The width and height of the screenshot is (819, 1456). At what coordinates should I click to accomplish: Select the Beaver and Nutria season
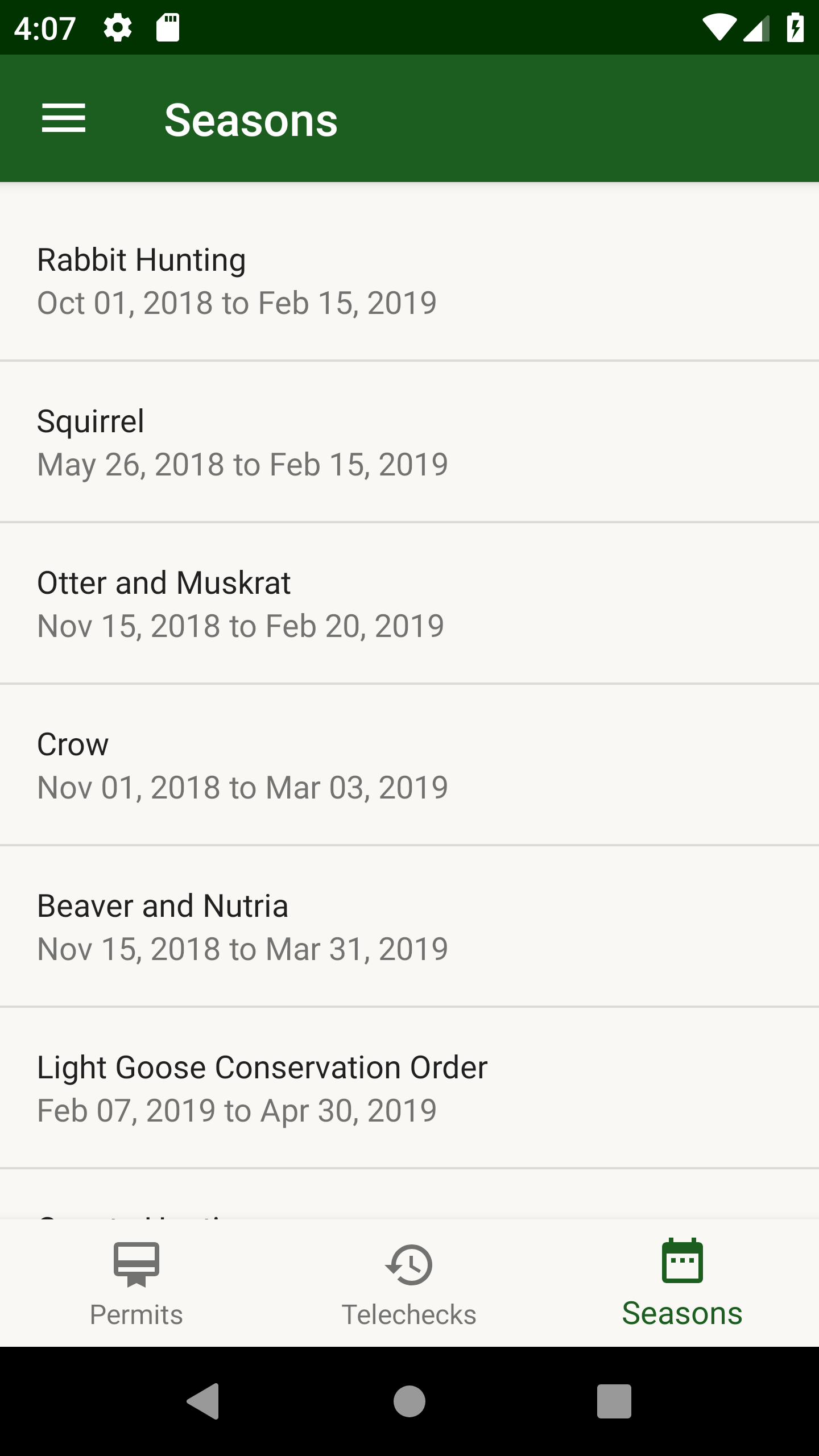point(409,926)
